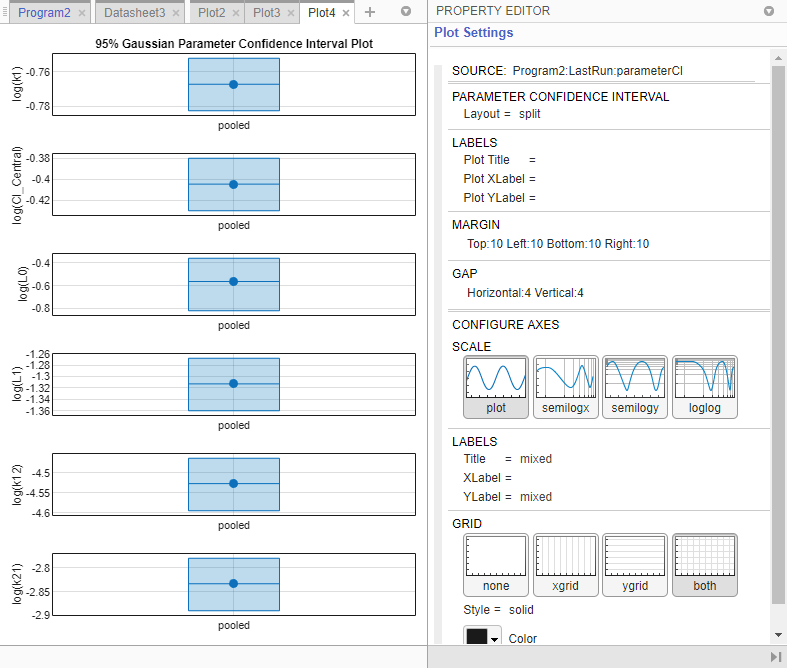Switch to the Program2 tab
This screenshot has height=668, width=787.
tap(44, 12)
